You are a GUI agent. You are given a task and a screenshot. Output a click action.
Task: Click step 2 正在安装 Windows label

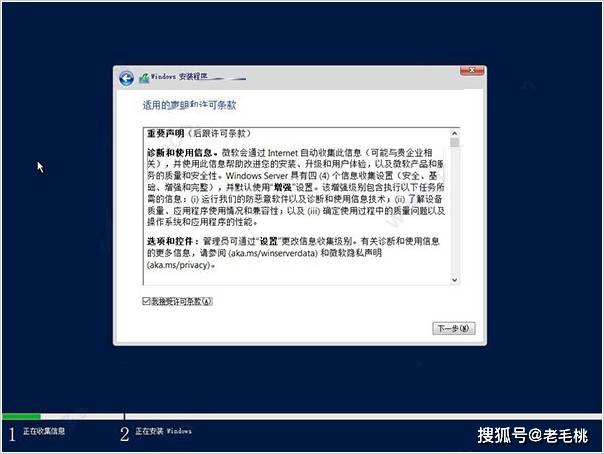pos(163,431)
